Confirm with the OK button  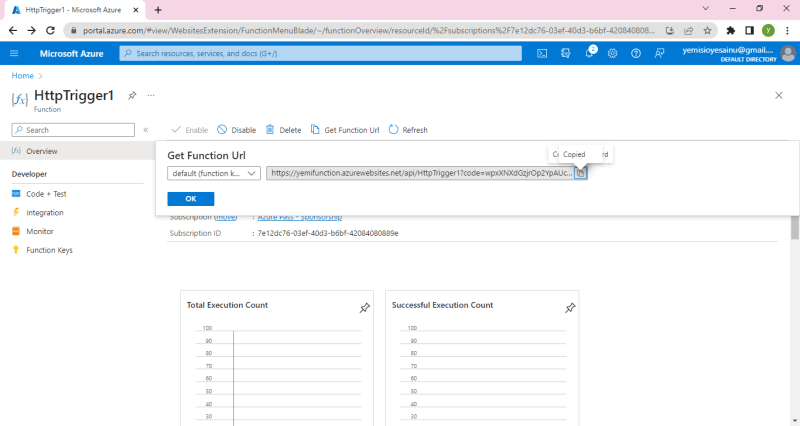(191, 199)
